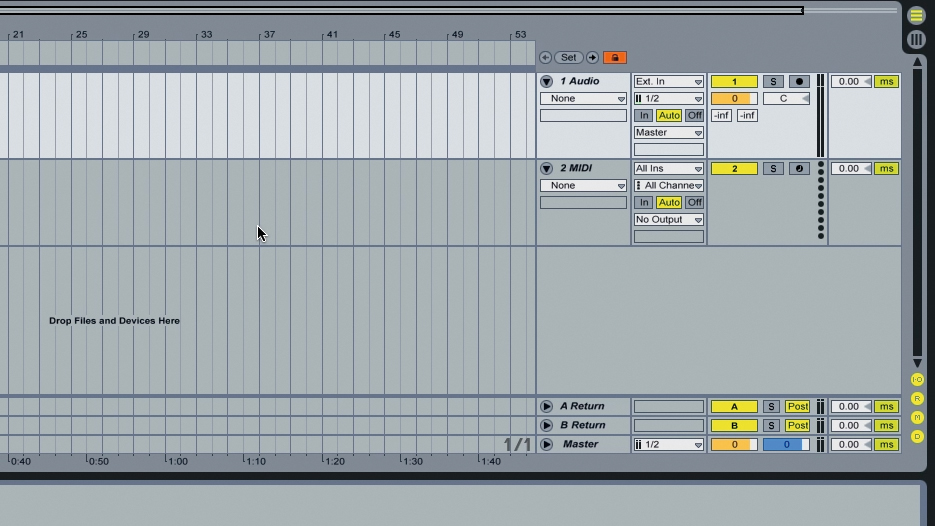Screen dimensions: 935x526
Task: Show/hide Returns section R icon
Action: [x=917, y=398]
